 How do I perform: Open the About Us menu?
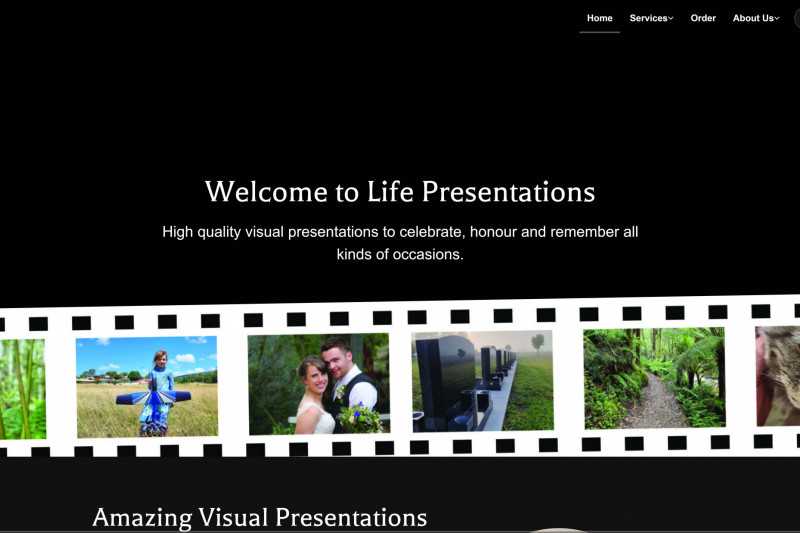[752, 18]
